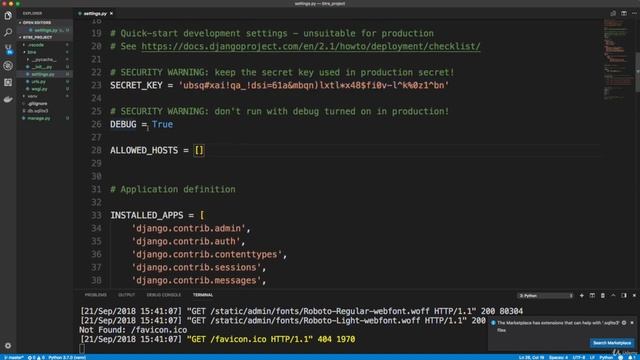Switch to the Problems panel tab

pos(96,295)
